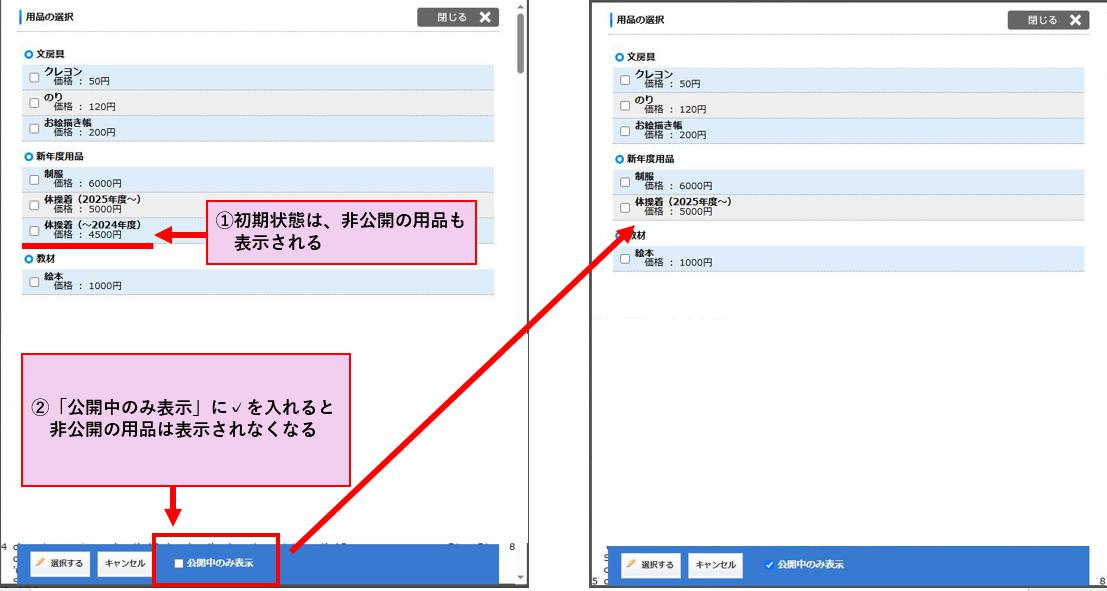Click pencil icon on right panel's 選択する button
The image size is (1107, 591).
pos(632,565)
